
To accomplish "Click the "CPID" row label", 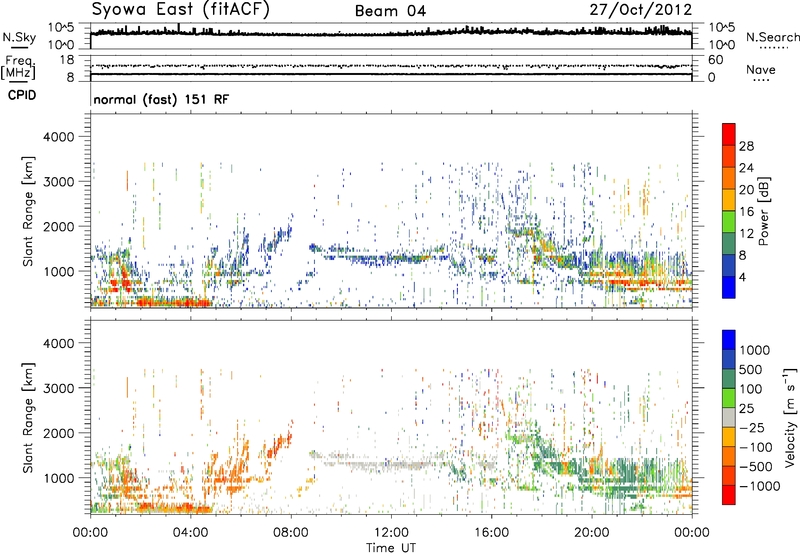I will coord(22,95).
